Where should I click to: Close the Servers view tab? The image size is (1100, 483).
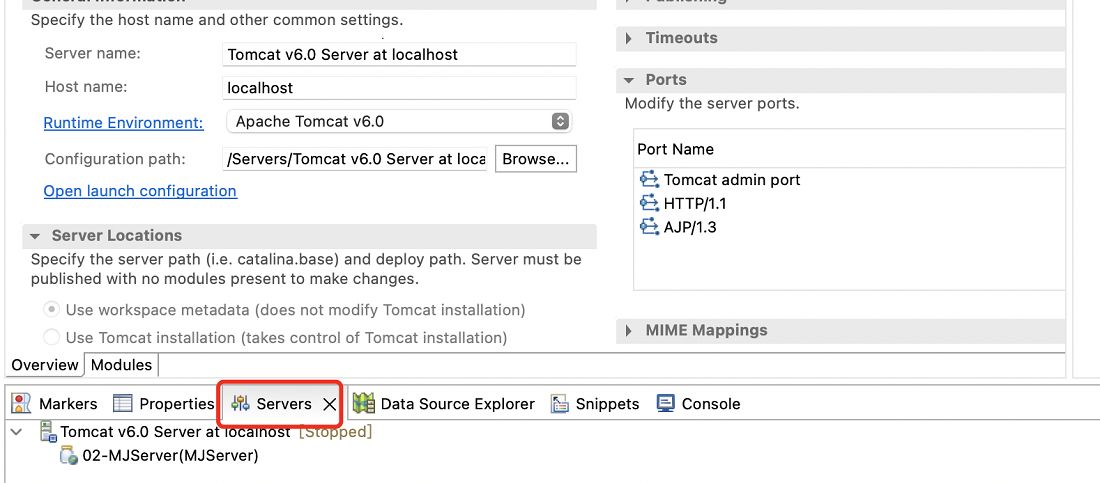point(329,404)
